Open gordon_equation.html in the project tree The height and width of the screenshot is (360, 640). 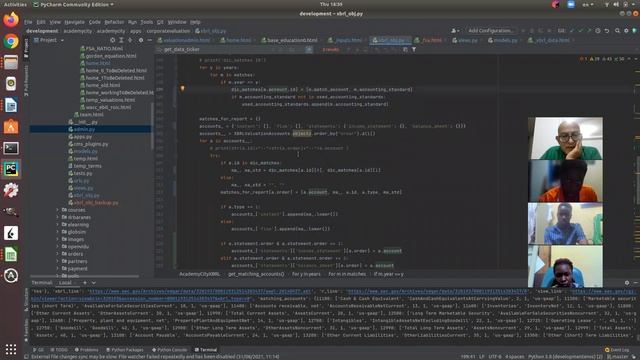click(108, 56)
